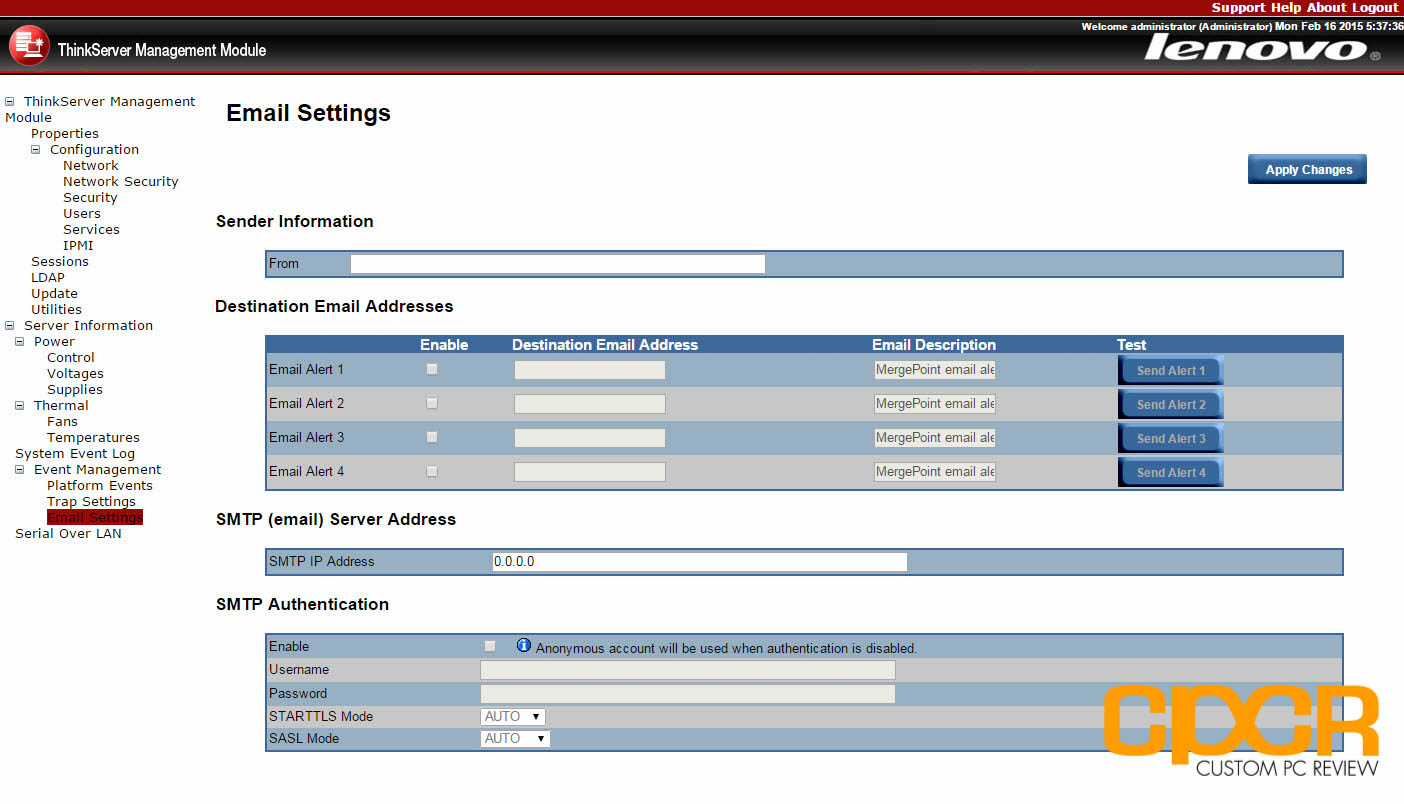The width and height of the screenshot is (1404, 804).
Task: Open Network in the navigation tree
Action: pos(91,165)
